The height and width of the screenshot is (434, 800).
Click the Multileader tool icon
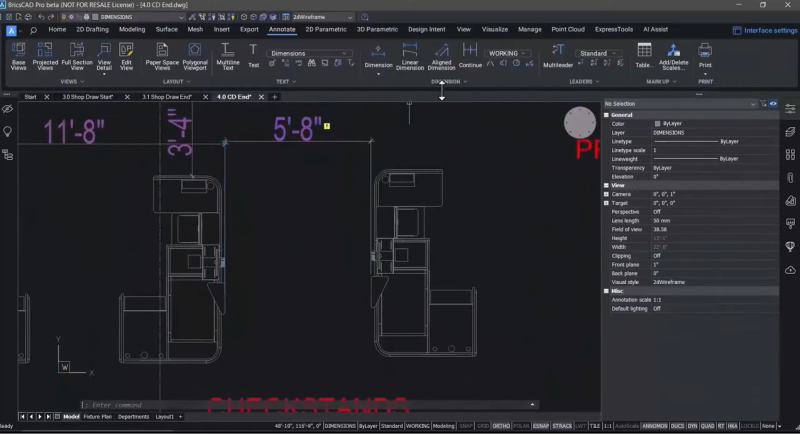coord(558,56)
